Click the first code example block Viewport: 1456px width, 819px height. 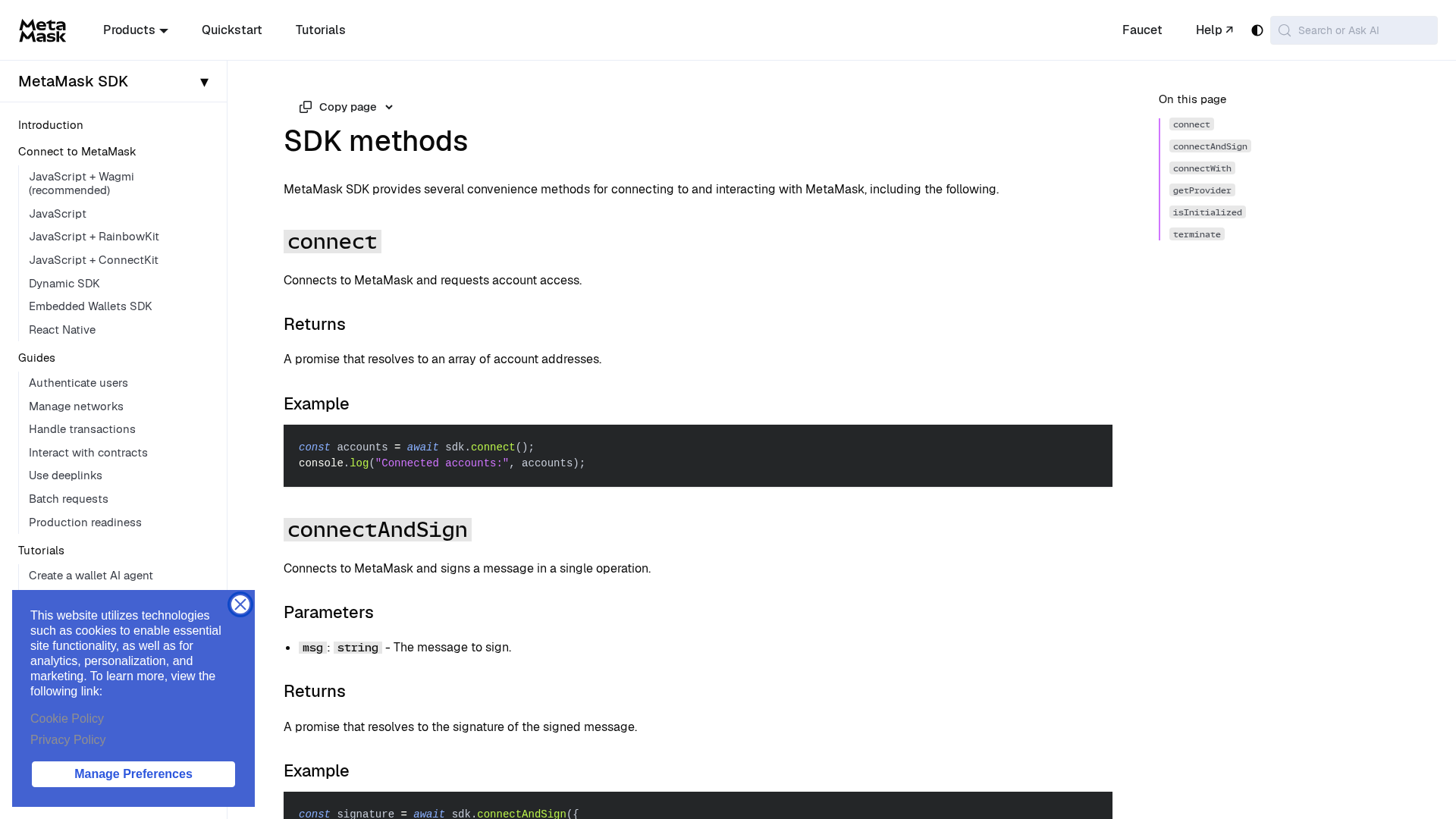tap(698, 456)
